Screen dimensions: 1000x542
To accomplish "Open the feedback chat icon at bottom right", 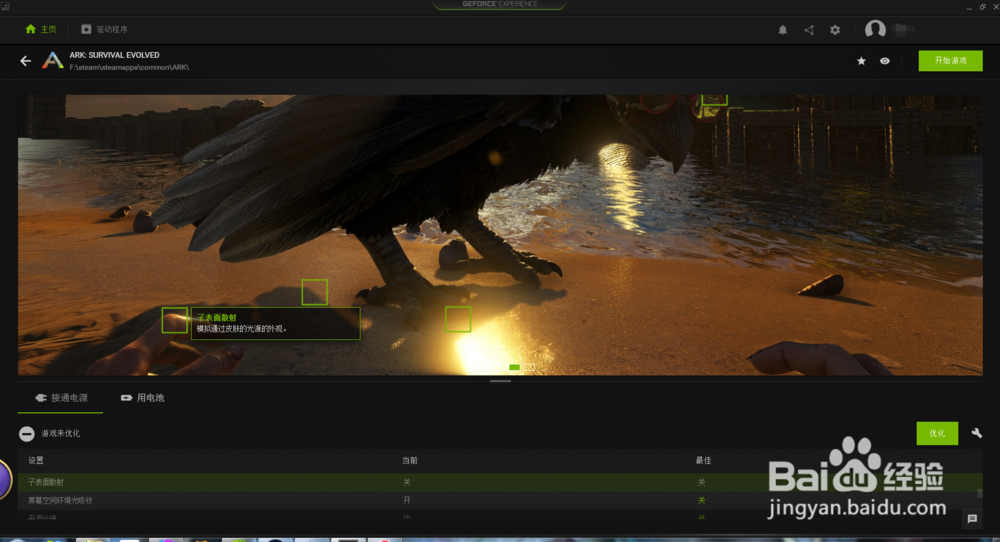I will [x=972, y=518].
